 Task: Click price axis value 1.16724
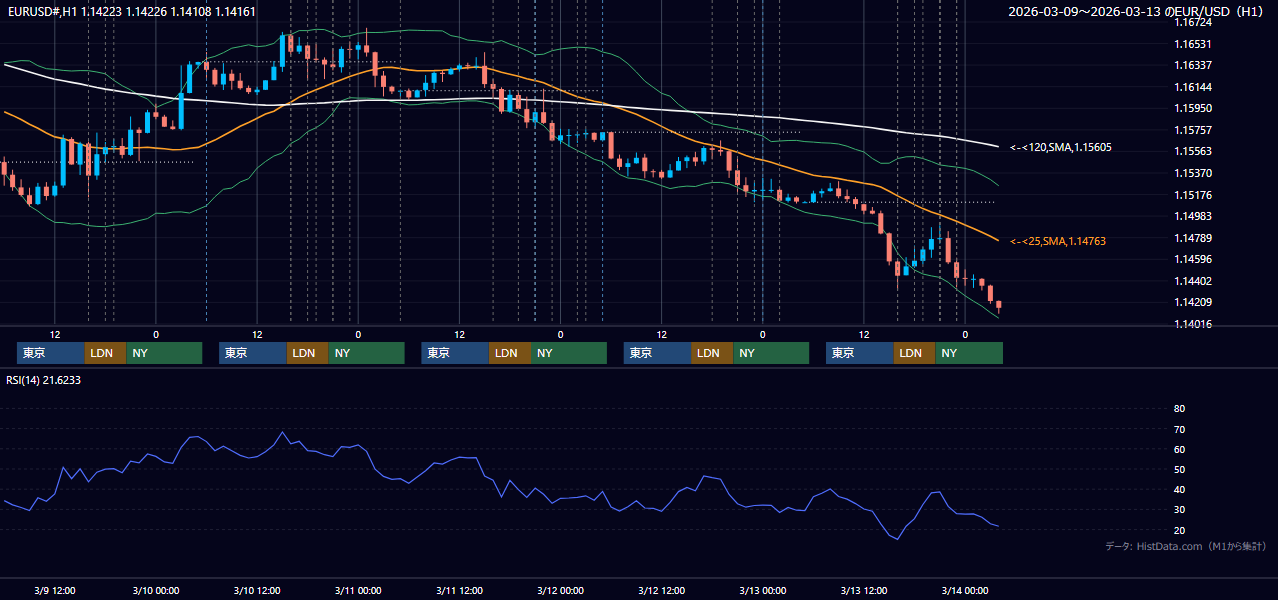(x=1192, y=22)
